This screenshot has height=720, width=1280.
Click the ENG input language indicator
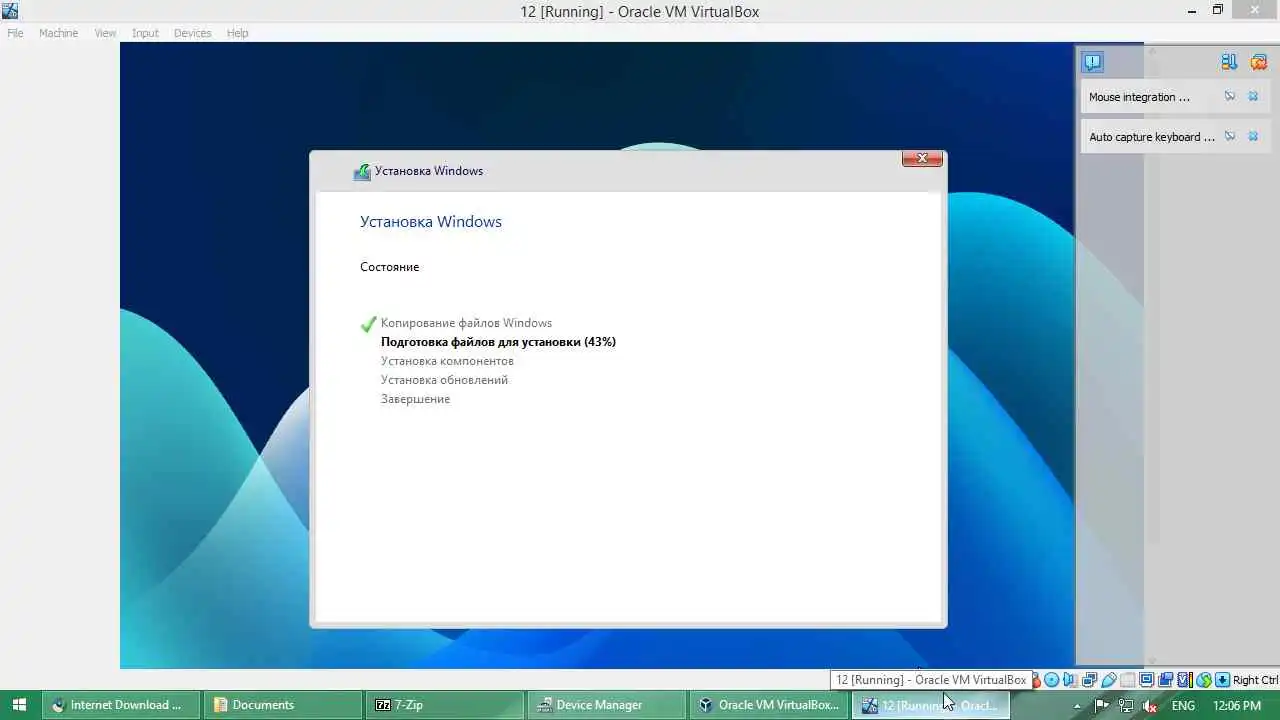tap(1183, 705)
